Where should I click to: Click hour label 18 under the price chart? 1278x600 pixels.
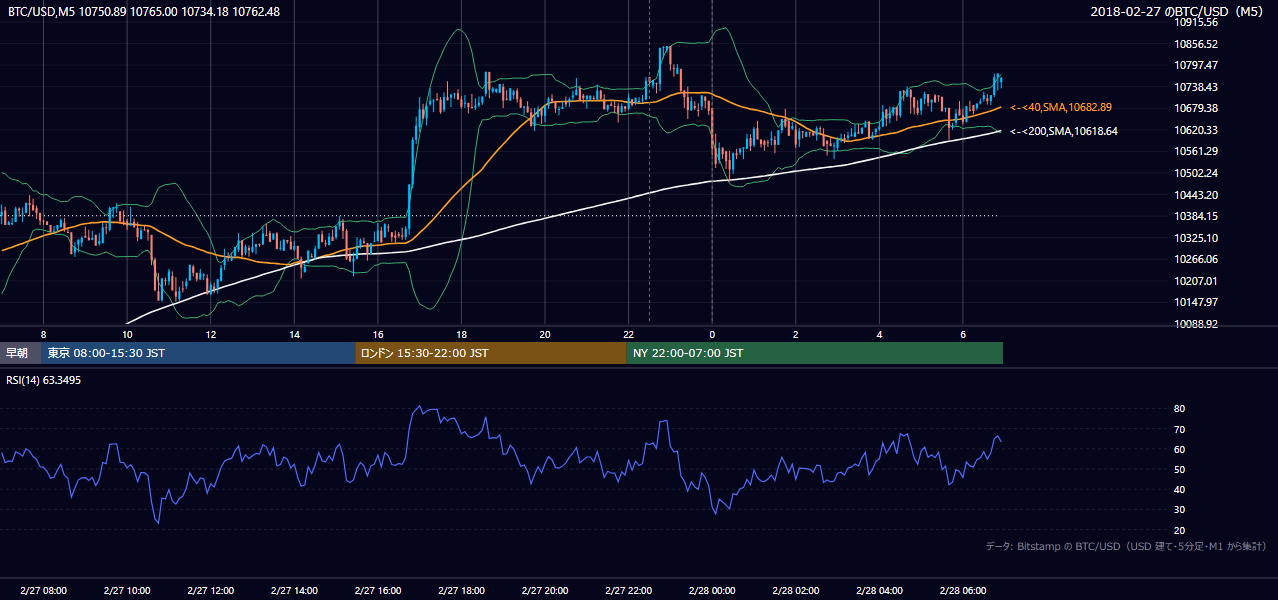pyautogui.click(x=461, y=334)
